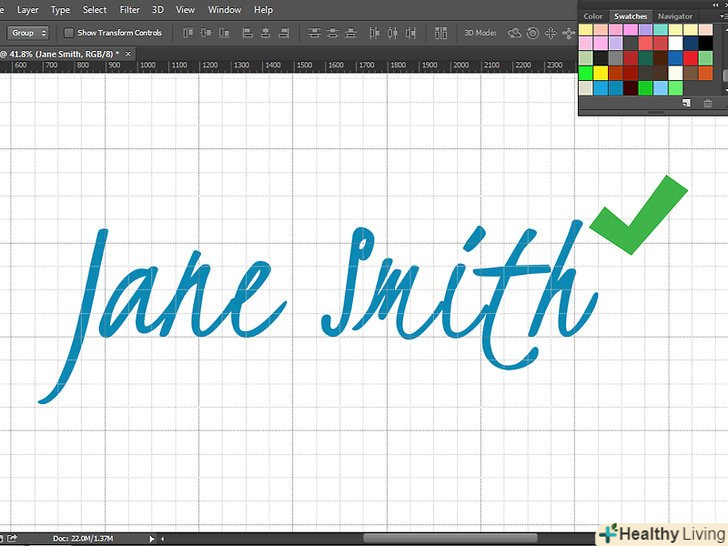Enable Show Transform Controls checkbox
728x546 pixels.
(68, 33)
